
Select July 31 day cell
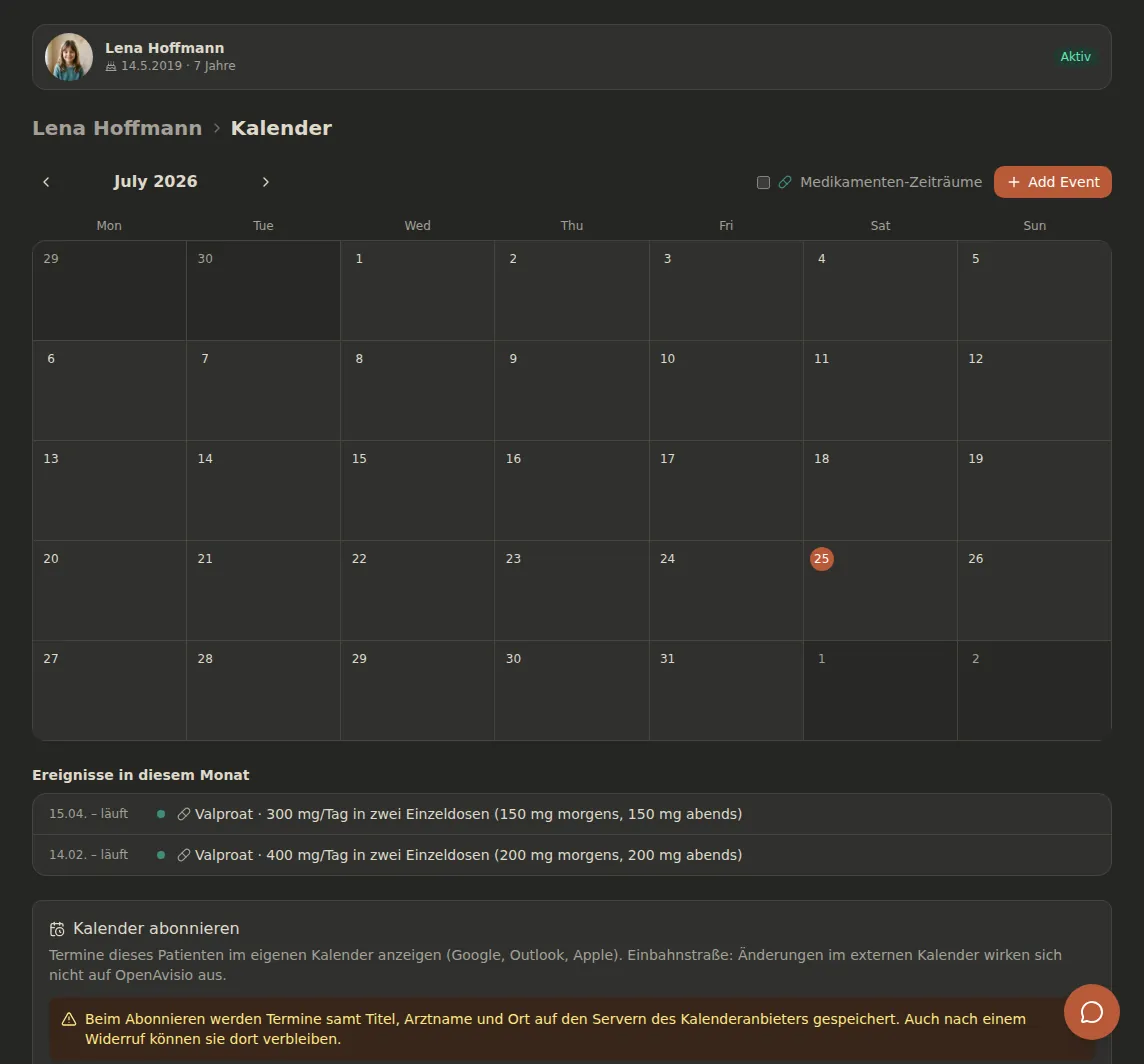pyautogui.click(x=726, y=690)
